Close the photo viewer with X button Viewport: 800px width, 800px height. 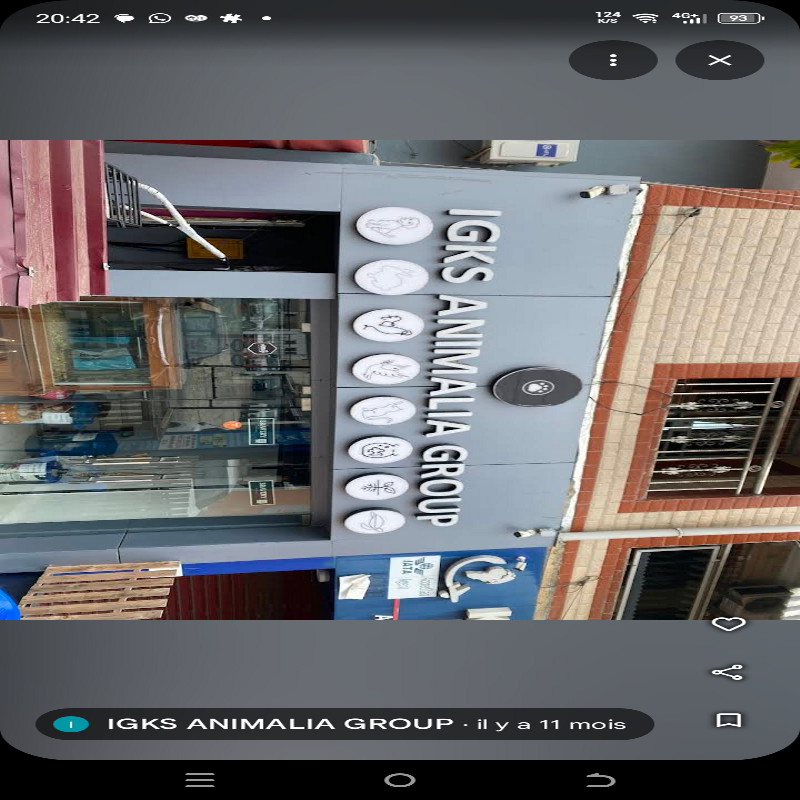point(719,60)
